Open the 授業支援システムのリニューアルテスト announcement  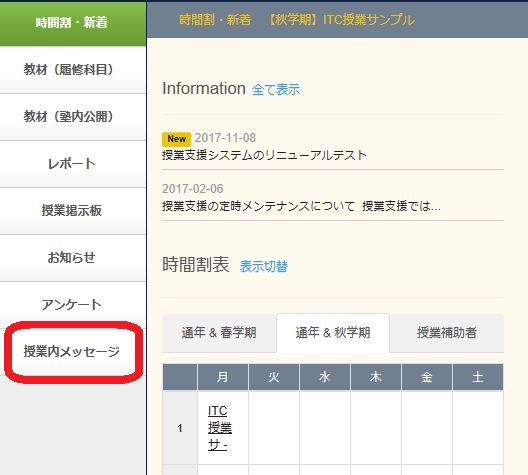(264, 156)
